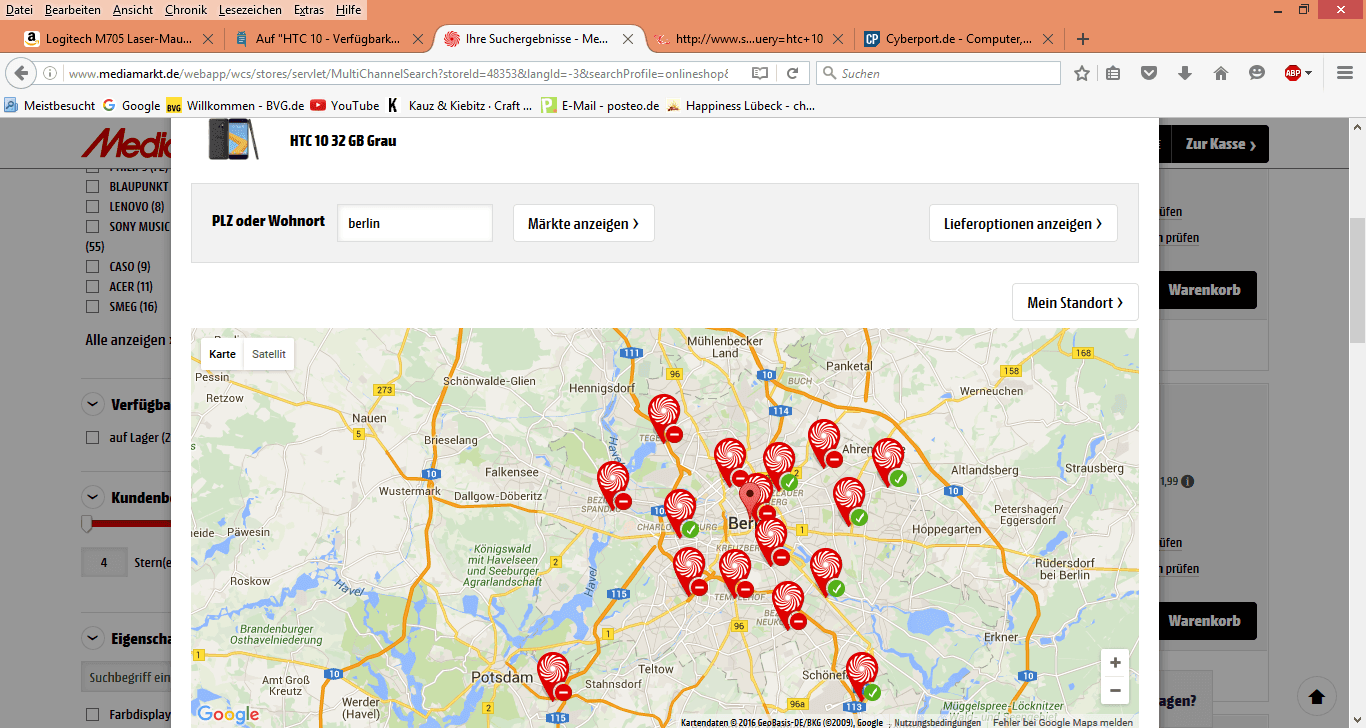Open the Lesezeichen menu
Viewport: 1366px width, 728px height.
[250, 9]
